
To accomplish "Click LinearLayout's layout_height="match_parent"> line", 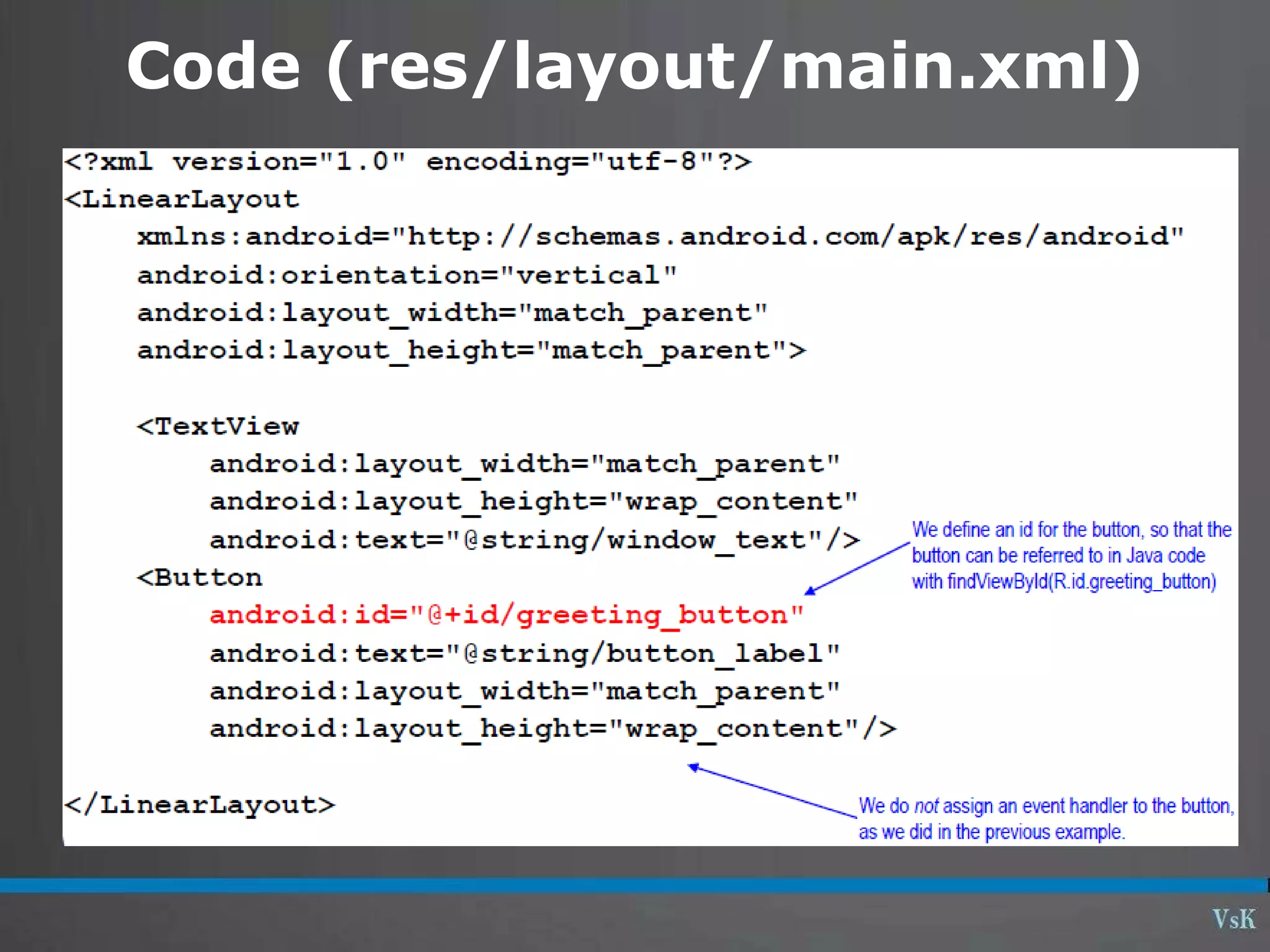I will [x=471, y=351].
